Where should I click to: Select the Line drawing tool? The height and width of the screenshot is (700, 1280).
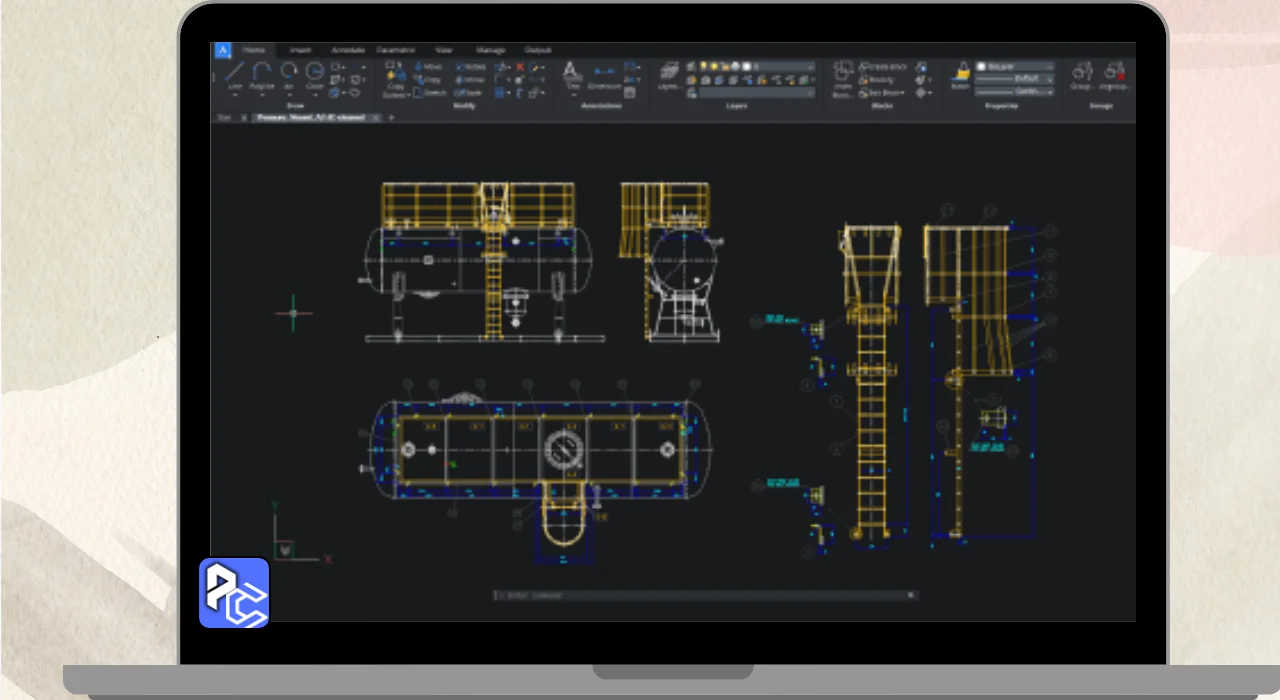pos(235,74)
